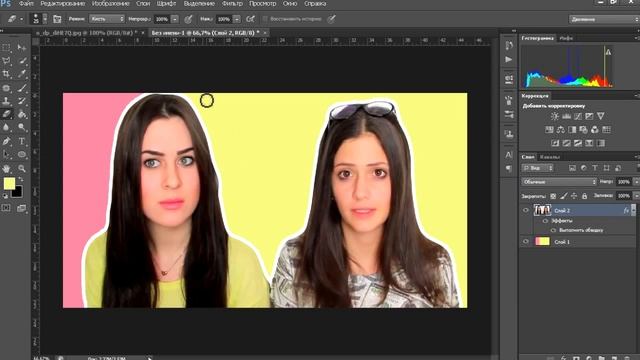
Task: Select the Dodge tool
Action: 22,127
